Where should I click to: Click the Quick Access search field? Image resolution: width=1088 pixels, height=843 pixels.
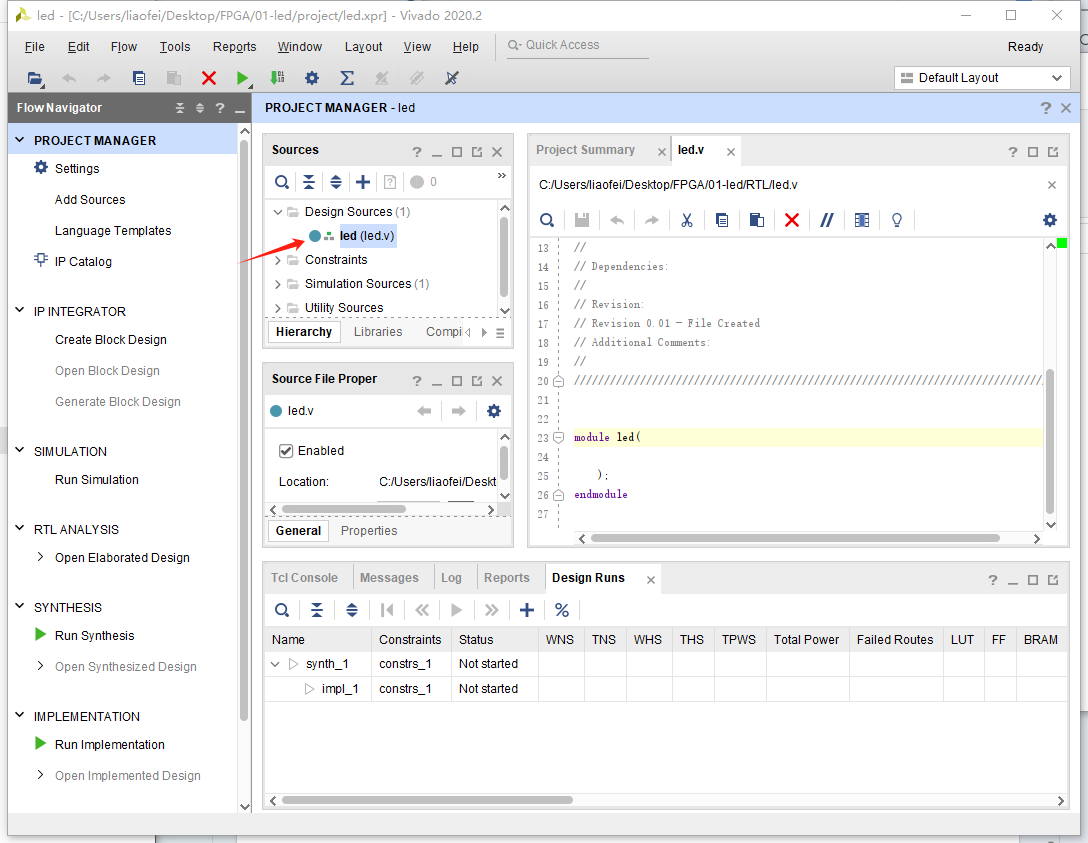[577, 45]
